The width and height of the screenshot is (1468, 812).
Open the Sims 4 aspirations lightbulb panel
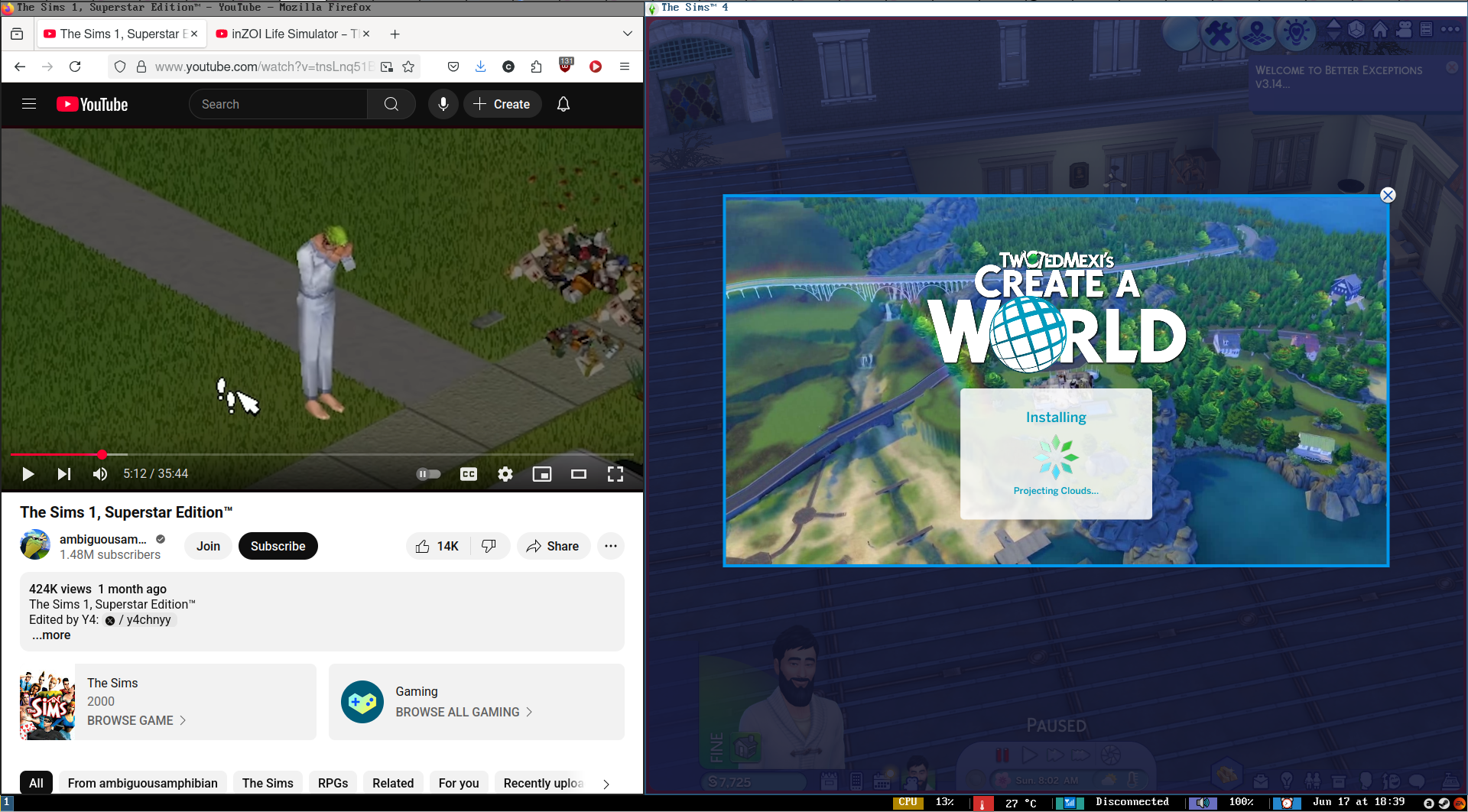point(1287,781)
